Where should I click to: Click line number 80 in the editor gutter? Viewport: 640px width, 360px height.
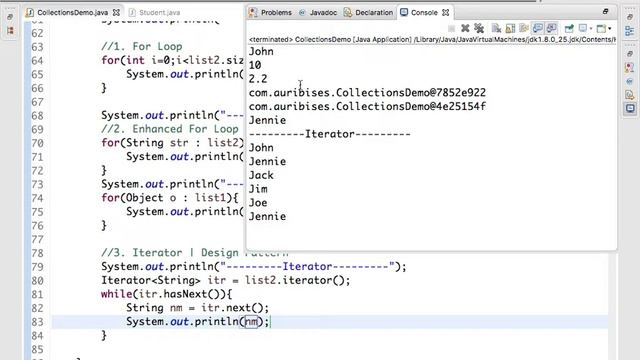coord(37,280)
